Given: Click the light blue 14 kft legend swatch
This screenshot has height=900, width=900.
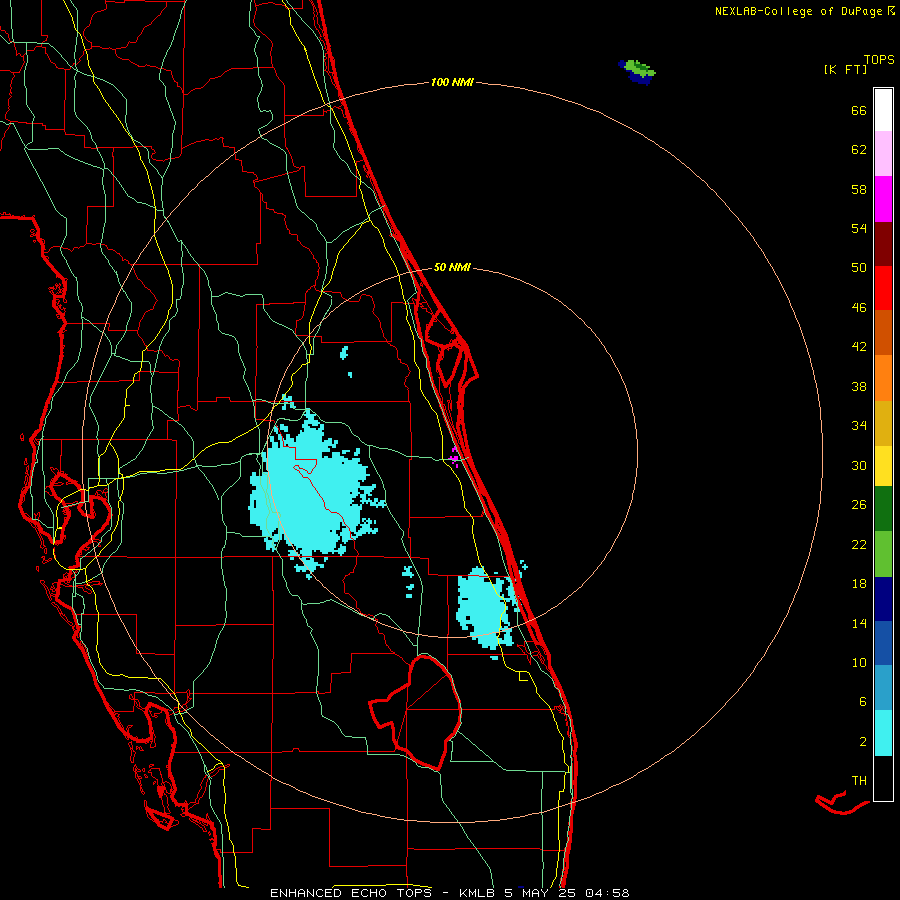Looking at the screenshot, I should point(883,688).
